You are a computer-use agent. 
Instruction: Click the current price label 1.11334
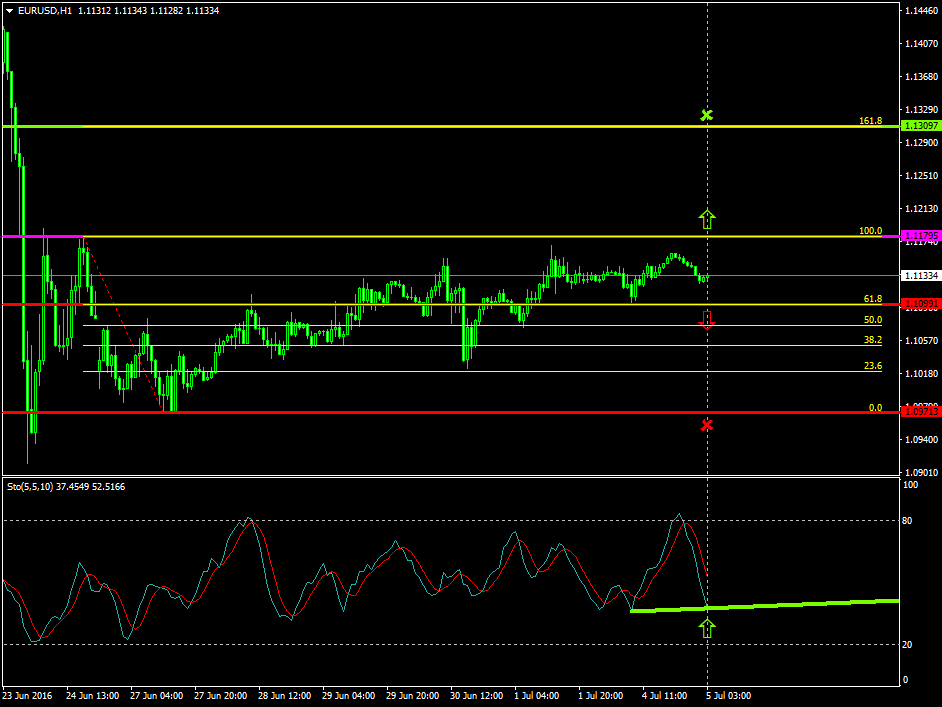tap(919, 275)
